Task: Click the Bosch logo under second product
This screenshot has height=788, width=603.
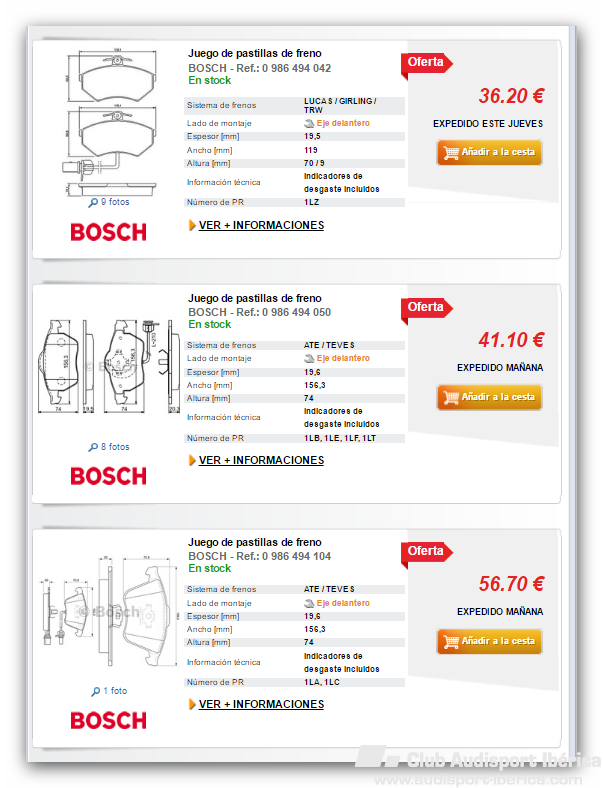Action: point(109,476)
